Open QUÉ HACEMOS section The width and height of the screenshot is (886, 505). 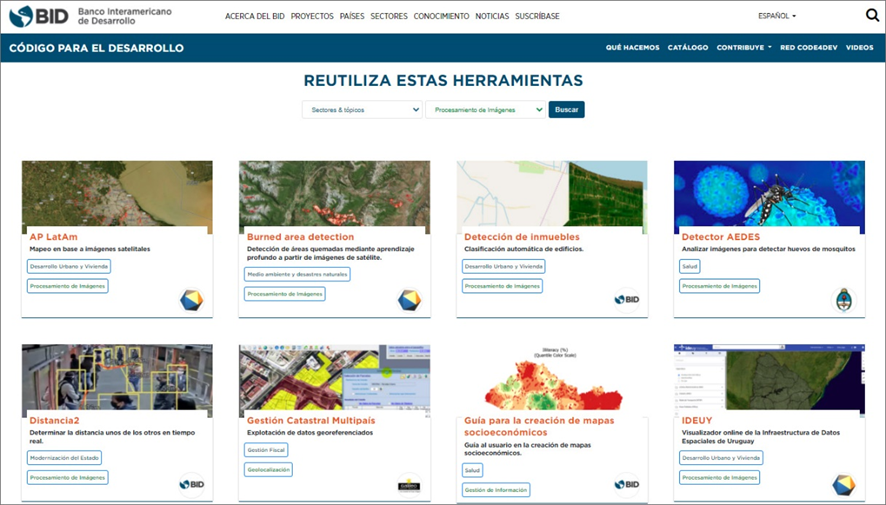tap(632, 47)
